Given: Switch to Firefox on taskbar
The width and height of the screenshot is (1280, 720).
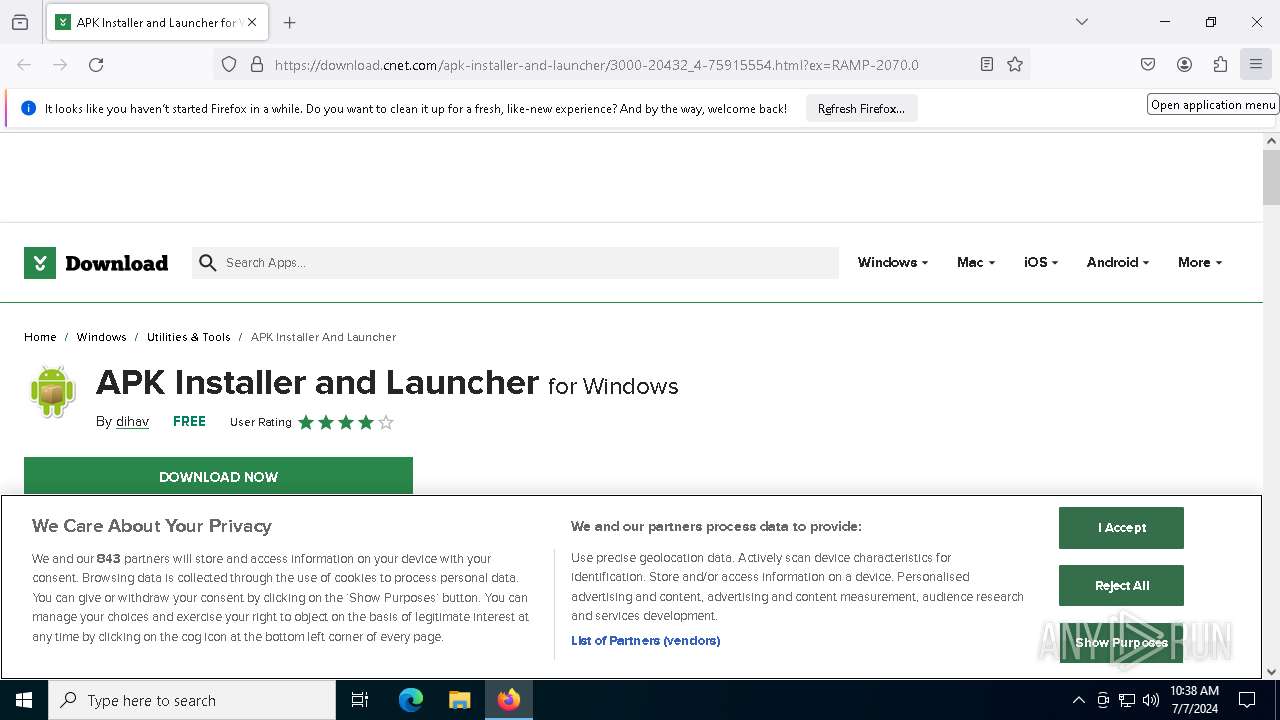Looking at the screenshot, I should [509, 700].
